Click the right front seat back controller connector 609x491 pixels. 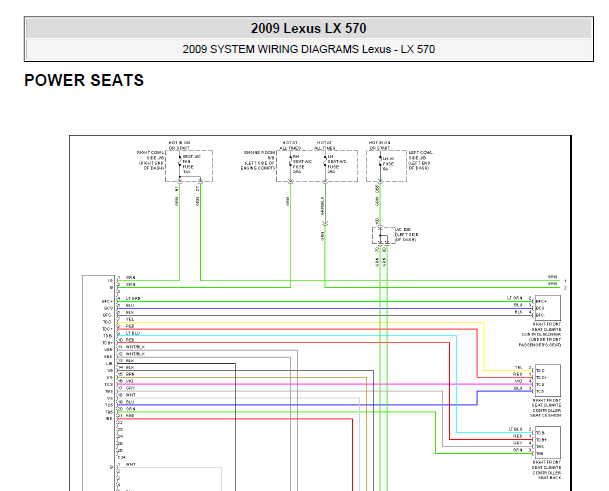tap(548, 442)
